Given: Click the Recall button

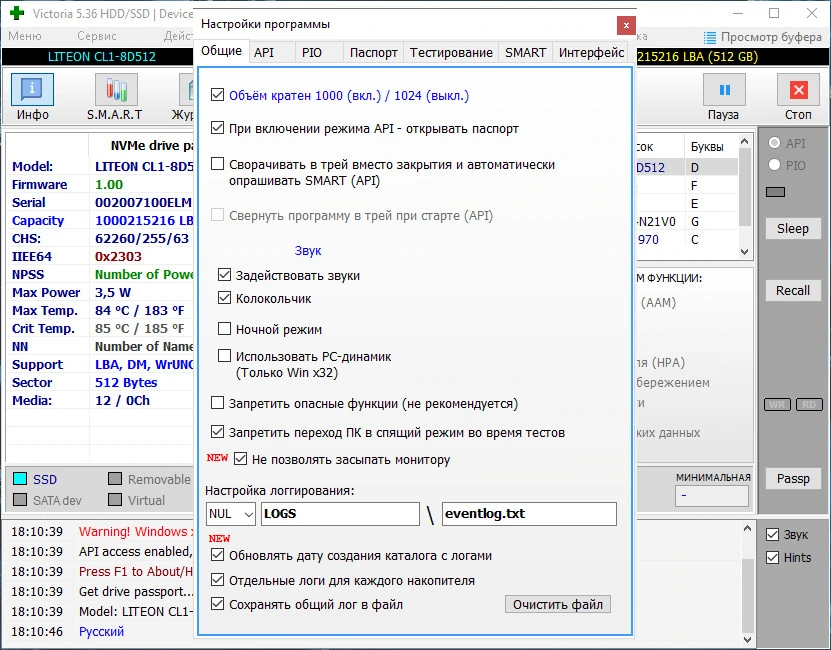Looking at the screenshot, I should [x=793, y=291].
